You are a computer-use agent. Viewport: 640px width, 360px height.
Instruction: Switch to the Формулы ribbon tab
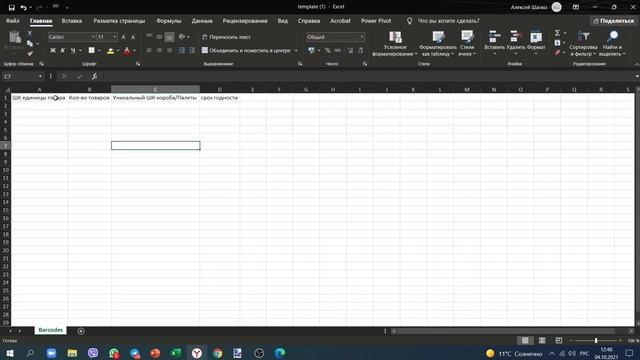pyautogui.click(x=169, y=21)
